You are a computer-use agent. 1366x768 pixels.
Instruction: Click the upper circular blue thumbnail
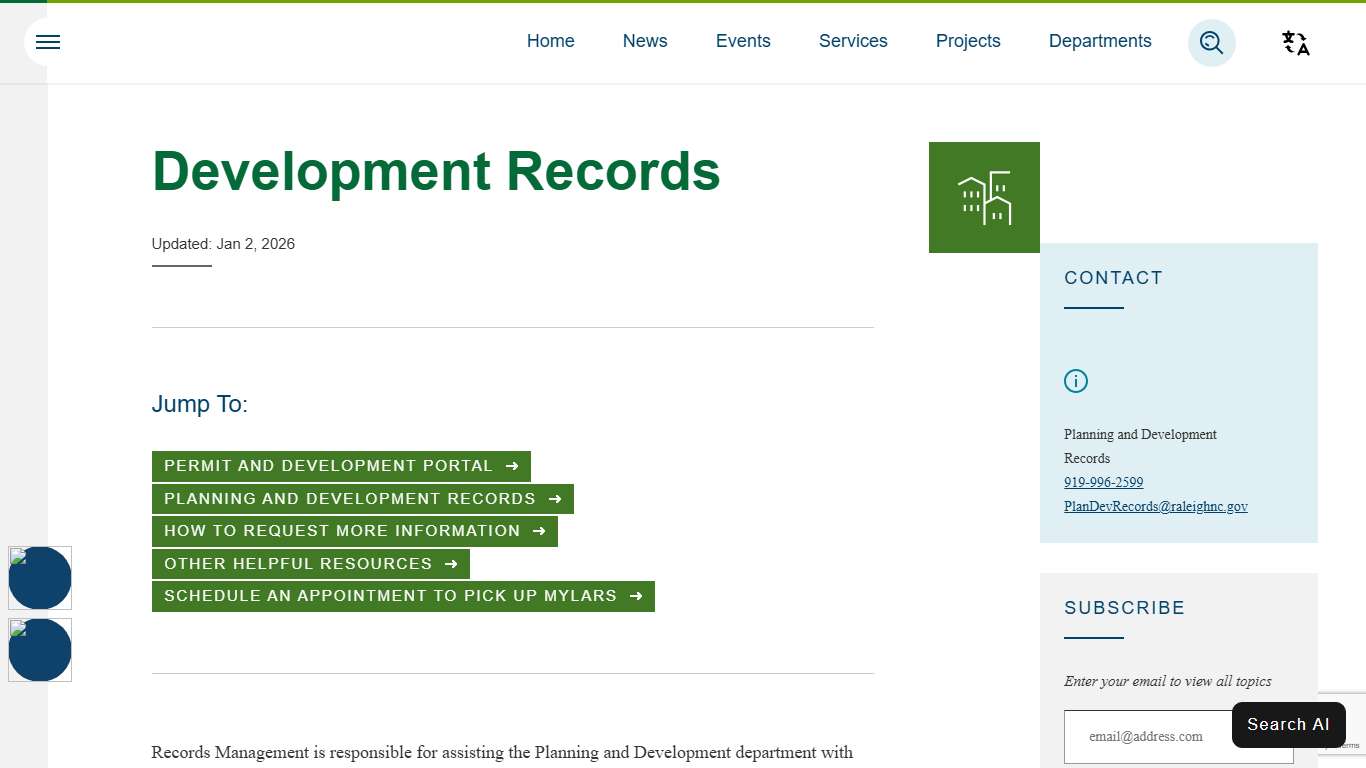(40, 577)
